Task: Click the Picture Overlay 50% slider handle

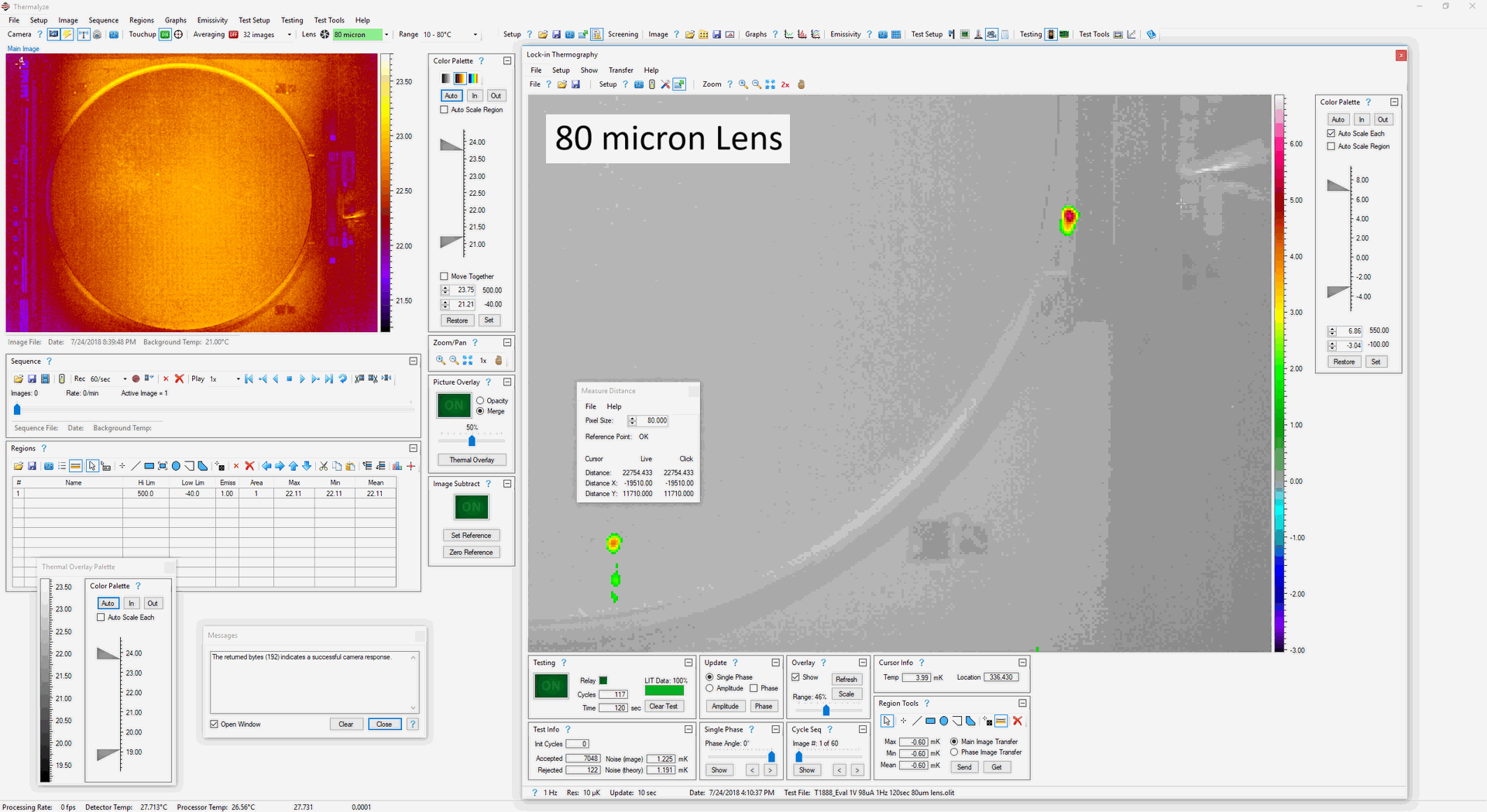Action: pos(472,440)
